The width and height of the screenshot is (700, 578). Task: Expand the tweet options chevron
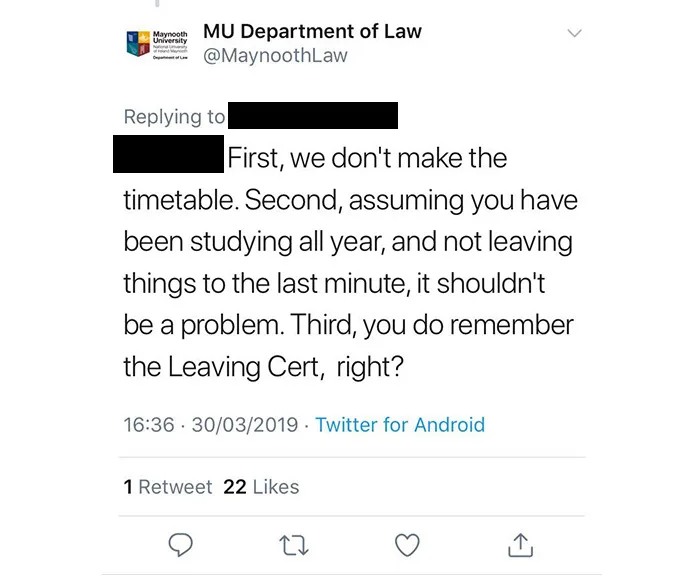point(574,33)
